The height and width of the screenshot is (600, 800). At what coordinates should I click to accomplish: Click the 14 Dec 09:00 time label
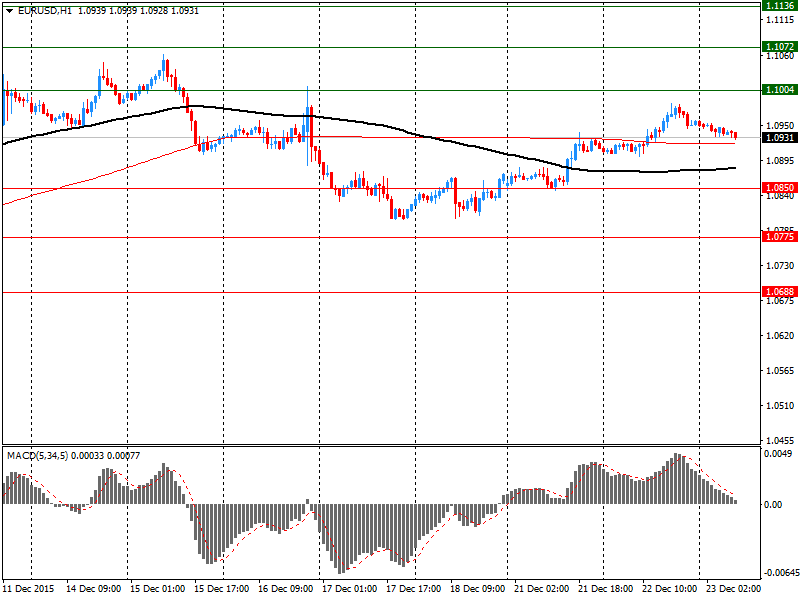click(94, 589)
